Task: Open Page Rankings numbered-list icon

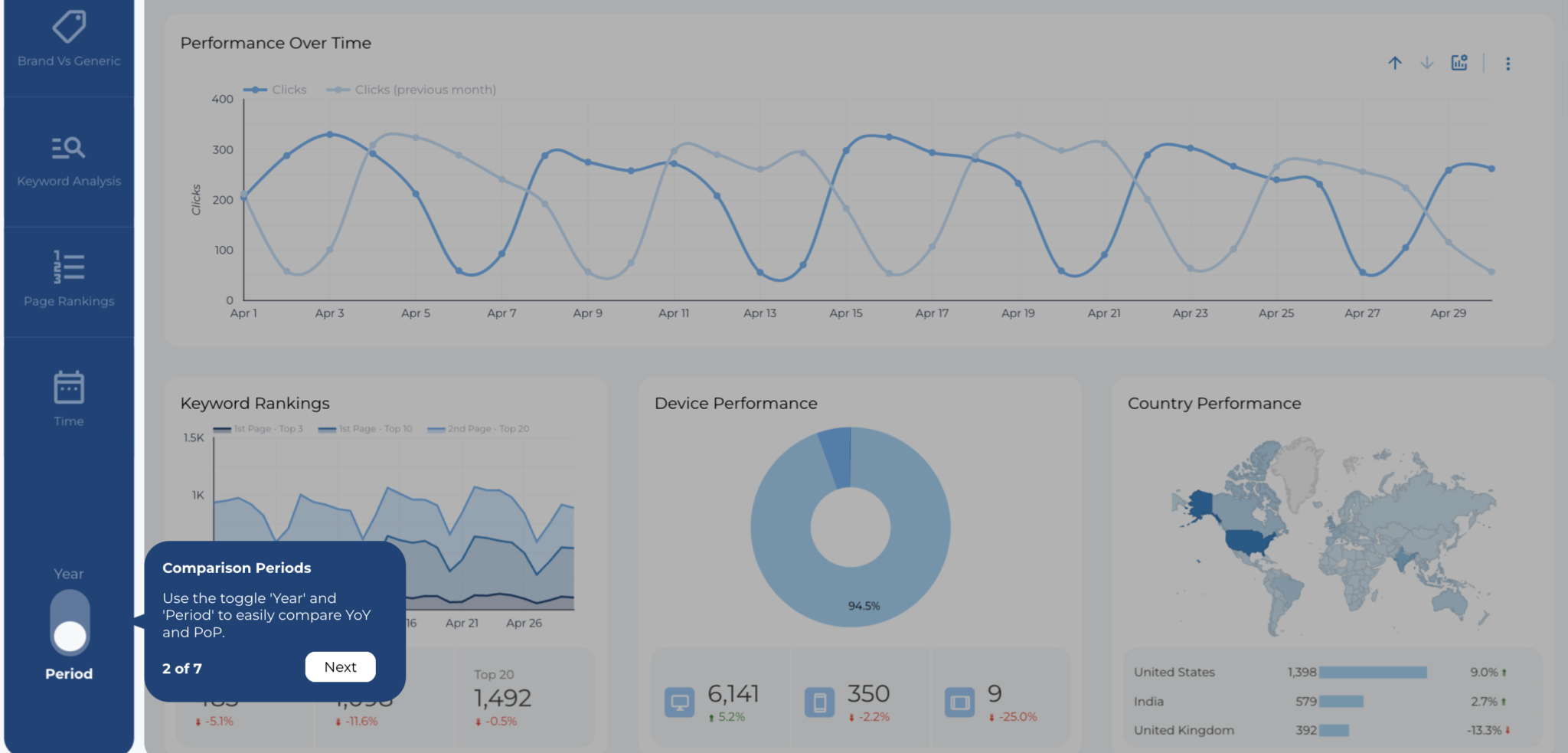Action: click(x=69, y=267)
